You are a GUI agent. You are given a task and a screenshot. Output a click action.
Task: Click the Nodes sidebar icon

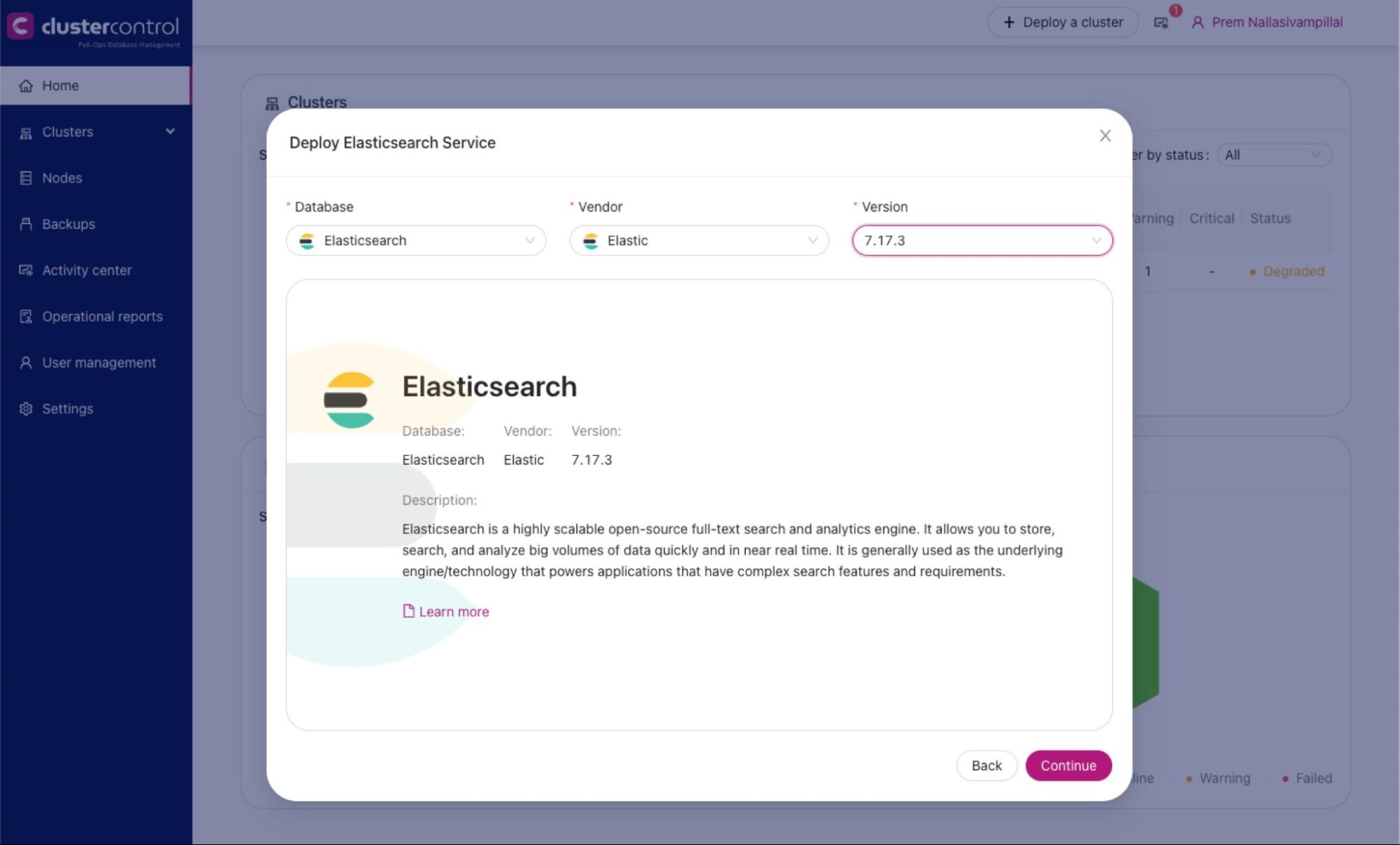tap(25, 178)
